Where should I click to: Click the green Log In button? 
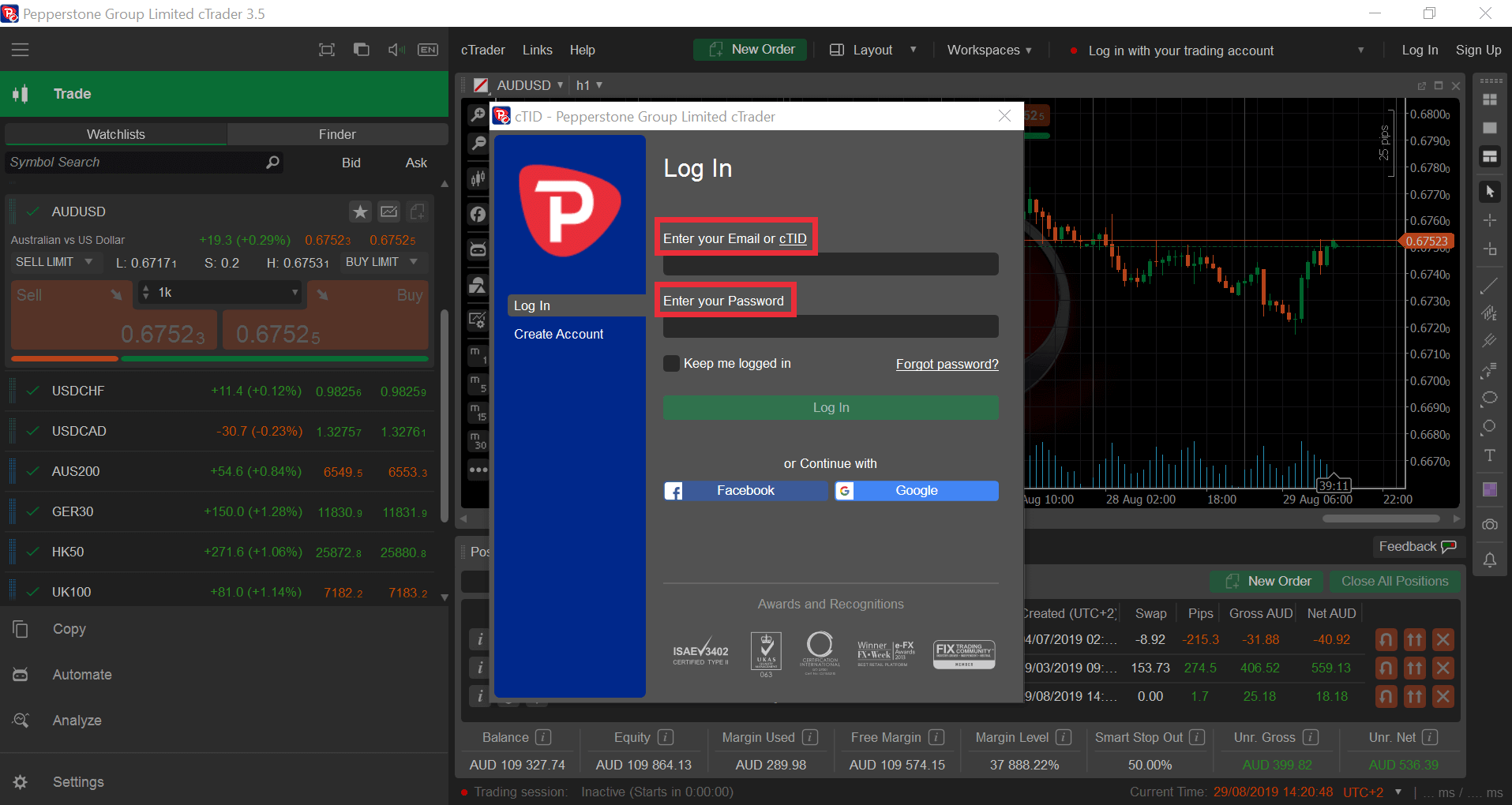coord(831,407)
